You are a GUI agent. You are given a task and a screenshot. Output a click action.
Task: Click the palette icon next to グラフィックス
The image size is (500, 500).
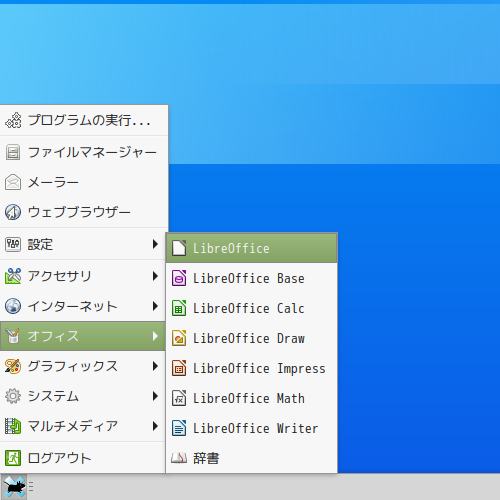(x=13, y=366)
